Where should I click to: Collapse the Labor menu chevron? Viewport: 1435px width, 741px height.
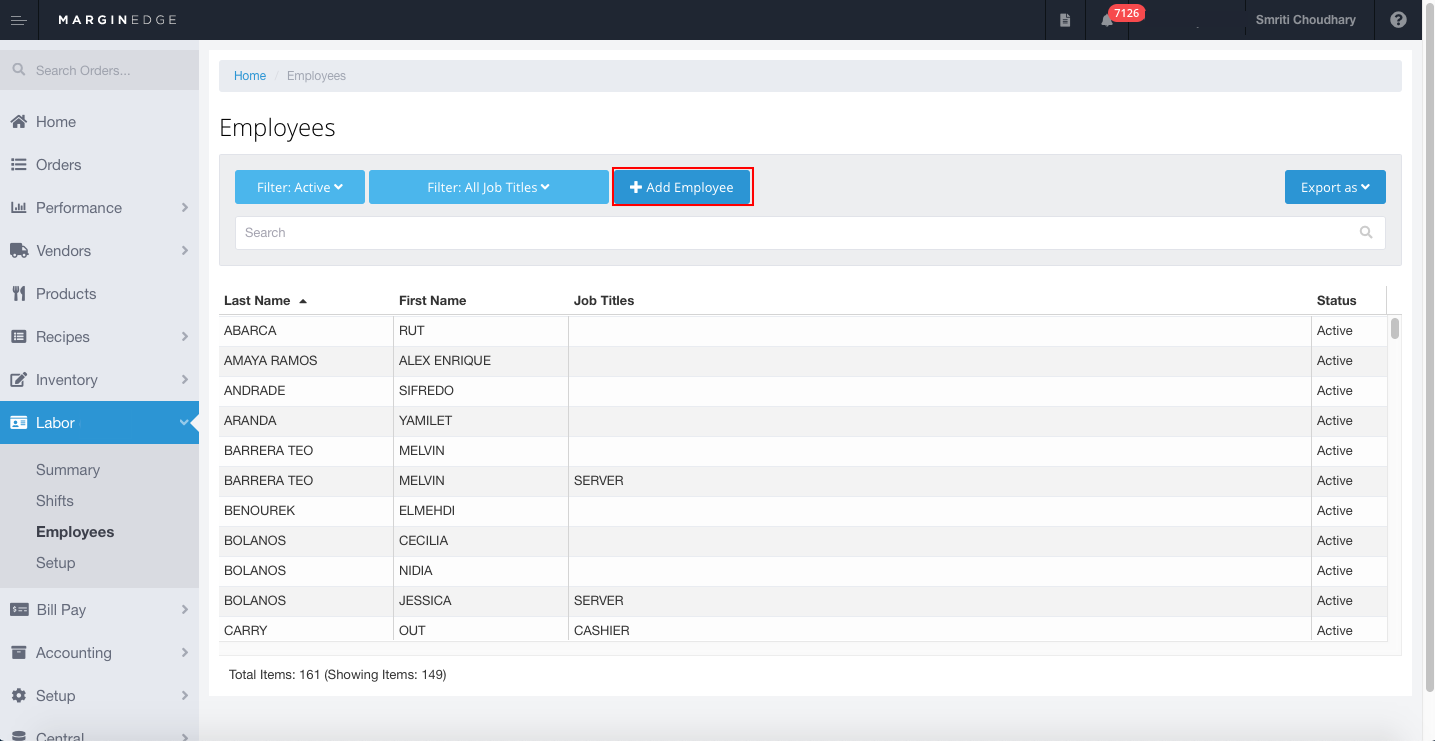coord(184,422)
